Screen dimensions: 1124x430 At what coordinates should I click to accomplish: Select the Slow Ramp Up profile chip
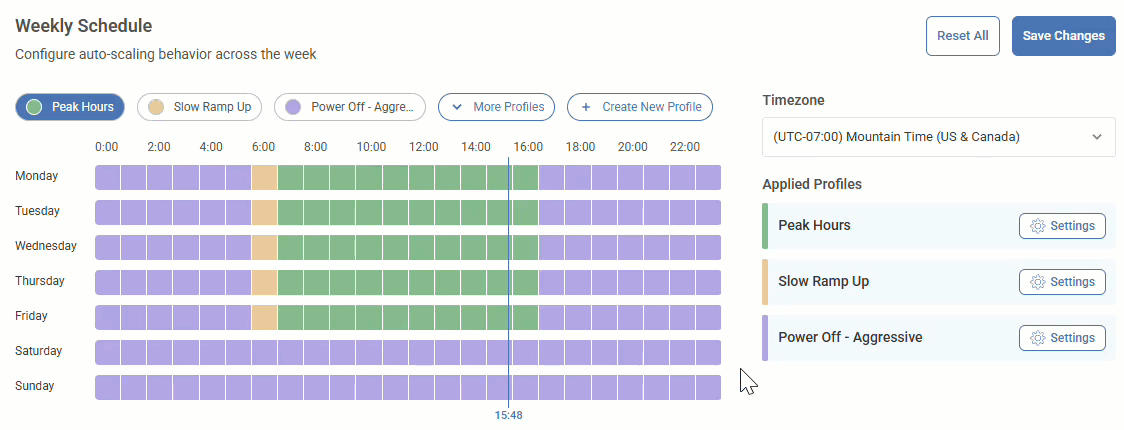point(200,107)
